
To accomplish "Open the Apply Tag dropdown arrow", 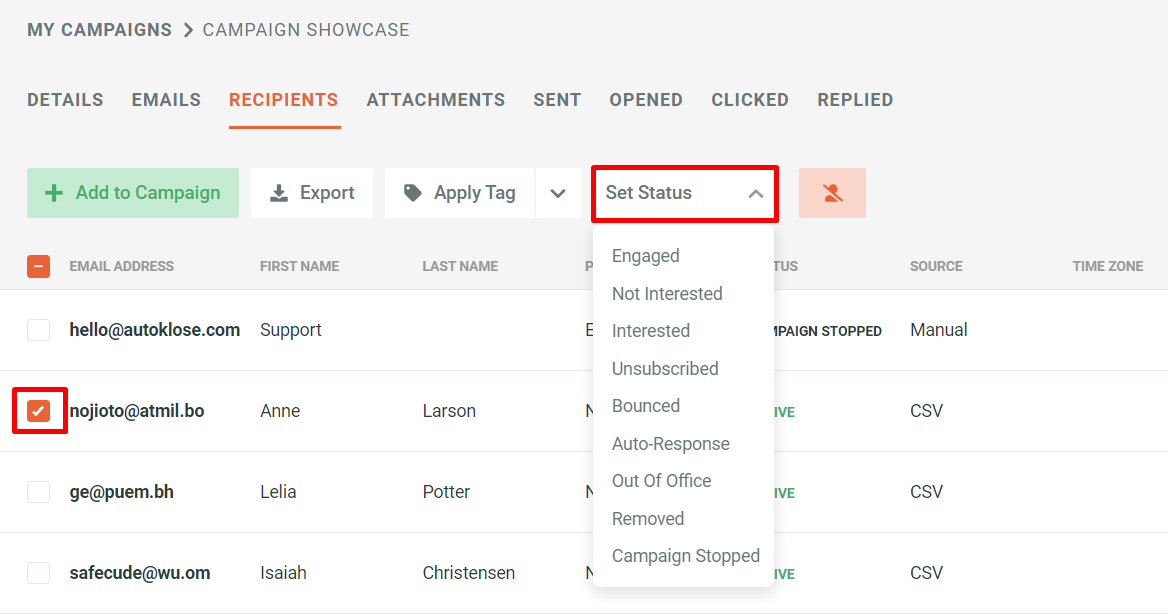I will point(558,194).
